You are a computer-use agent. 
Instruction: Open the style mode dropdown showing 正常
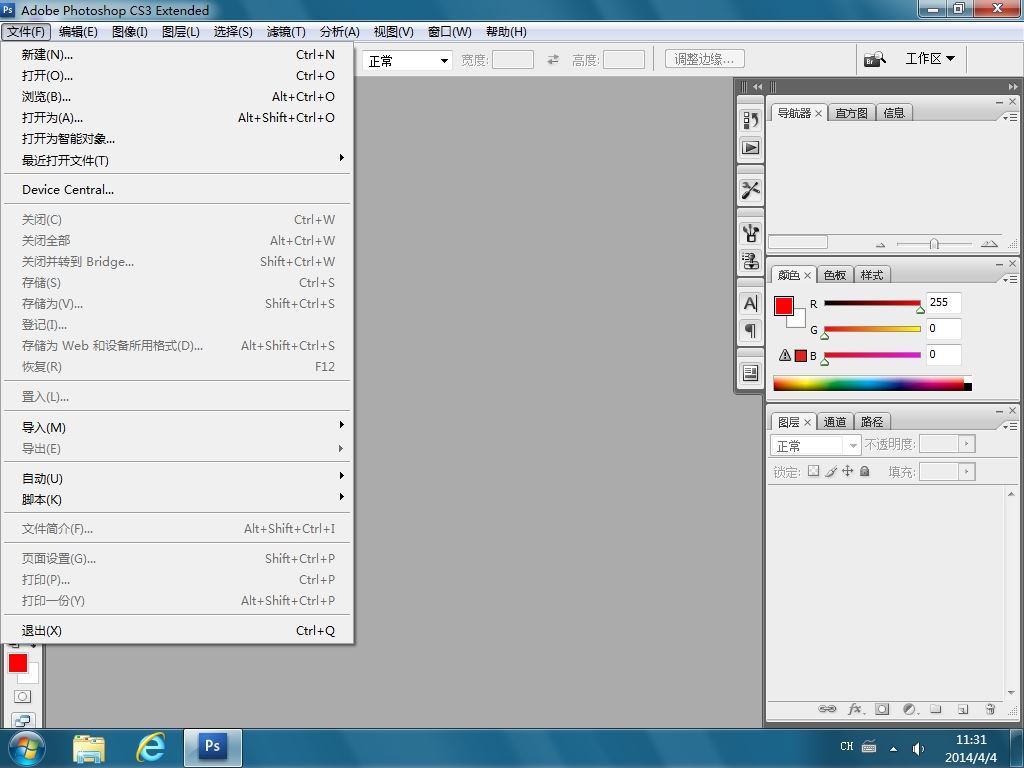[x=408, y=61]
